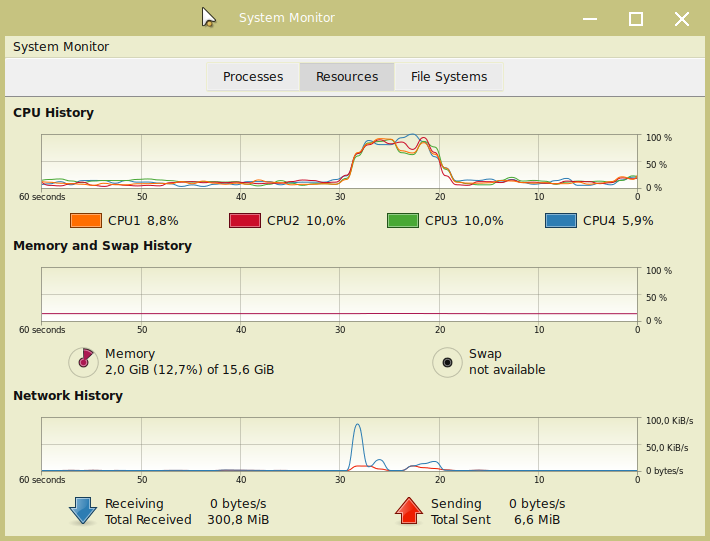Click the blue Receiving arrow icon
710x541 pixels.
(x=83, y=511)
